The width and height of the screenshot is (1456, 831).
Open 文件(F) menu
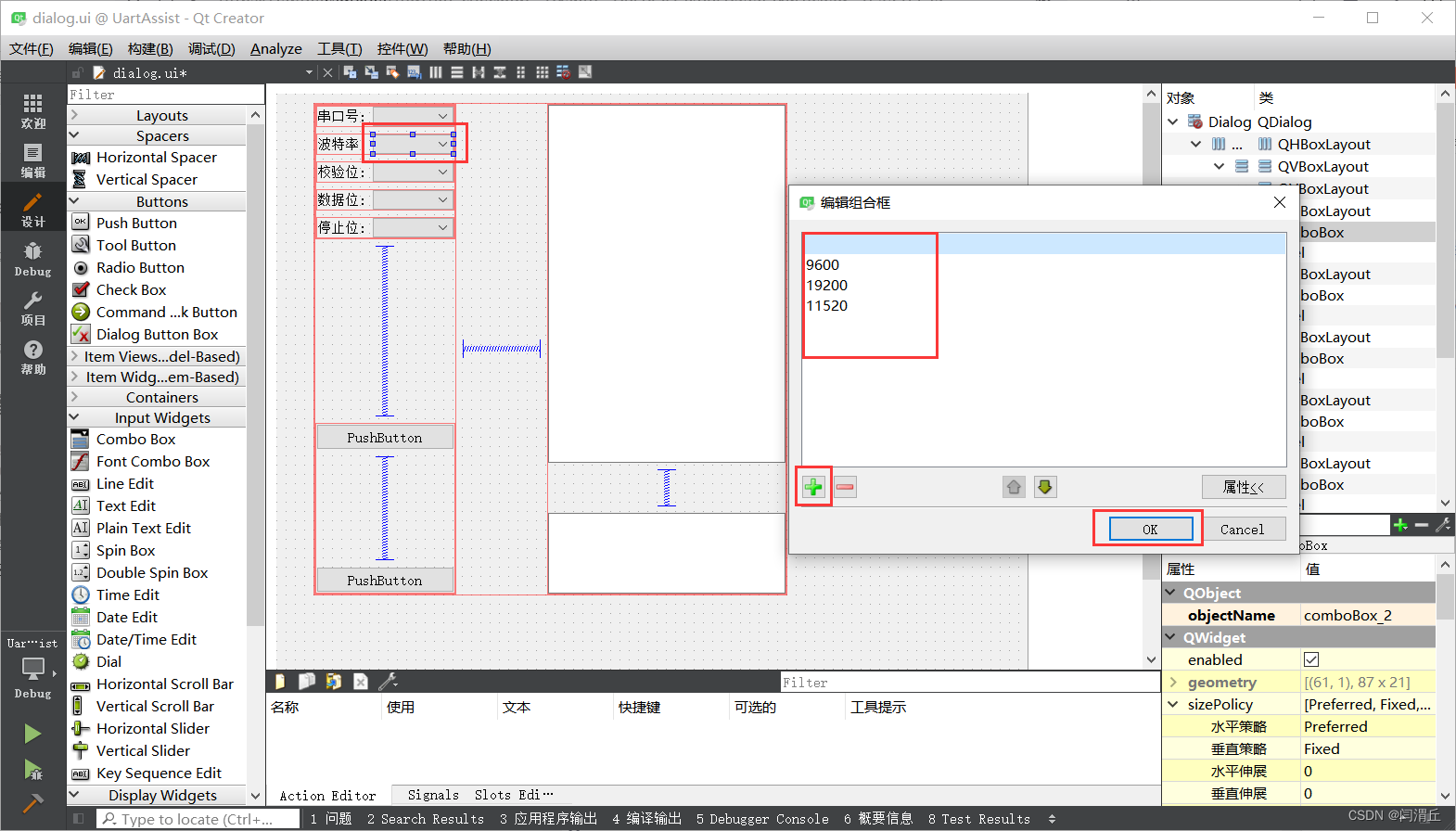point(32,49)
